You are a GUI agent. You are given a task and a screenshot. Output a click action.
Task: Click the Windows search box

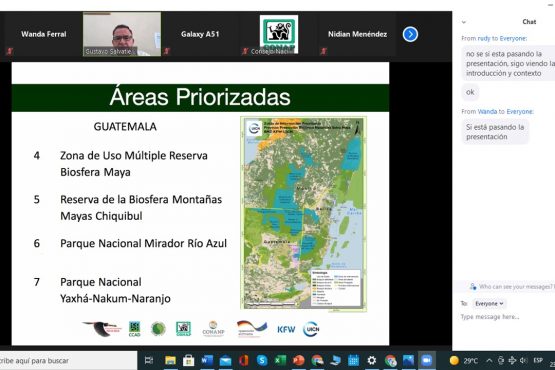point(68,360)
